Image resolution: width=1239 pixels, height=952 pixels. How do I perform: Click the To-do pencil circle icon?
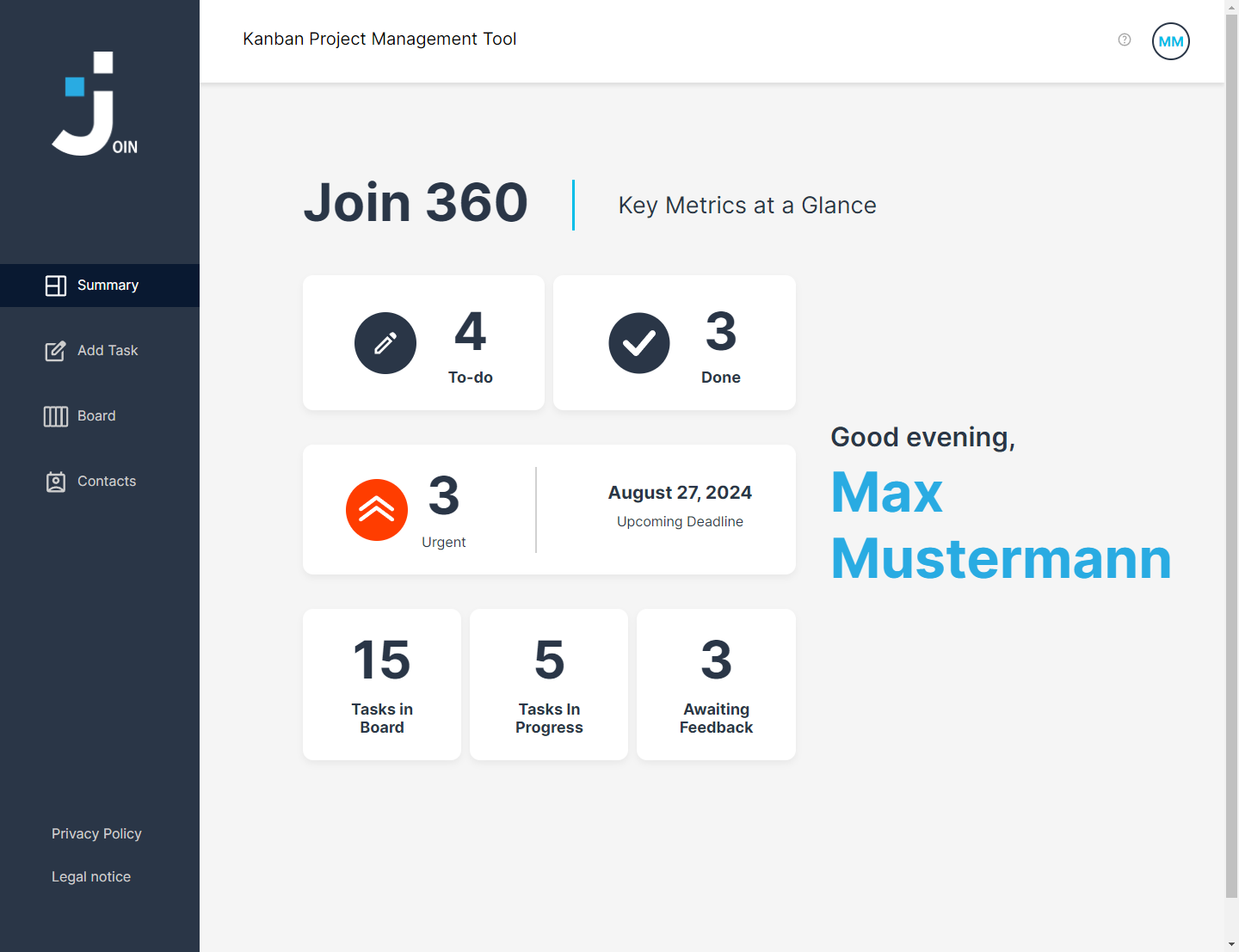point(385,343)
